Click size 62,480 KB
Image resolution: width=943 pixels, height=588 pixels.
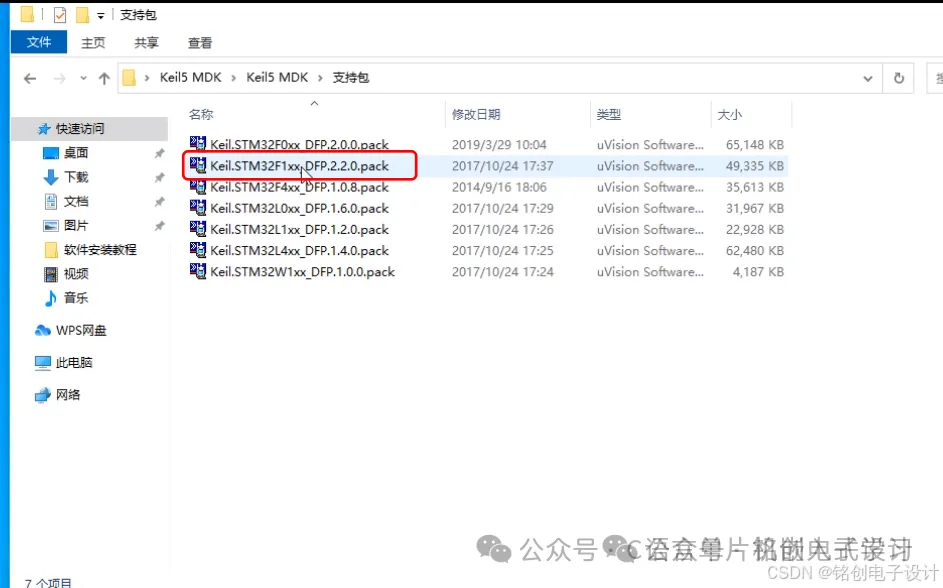point(755,250)
